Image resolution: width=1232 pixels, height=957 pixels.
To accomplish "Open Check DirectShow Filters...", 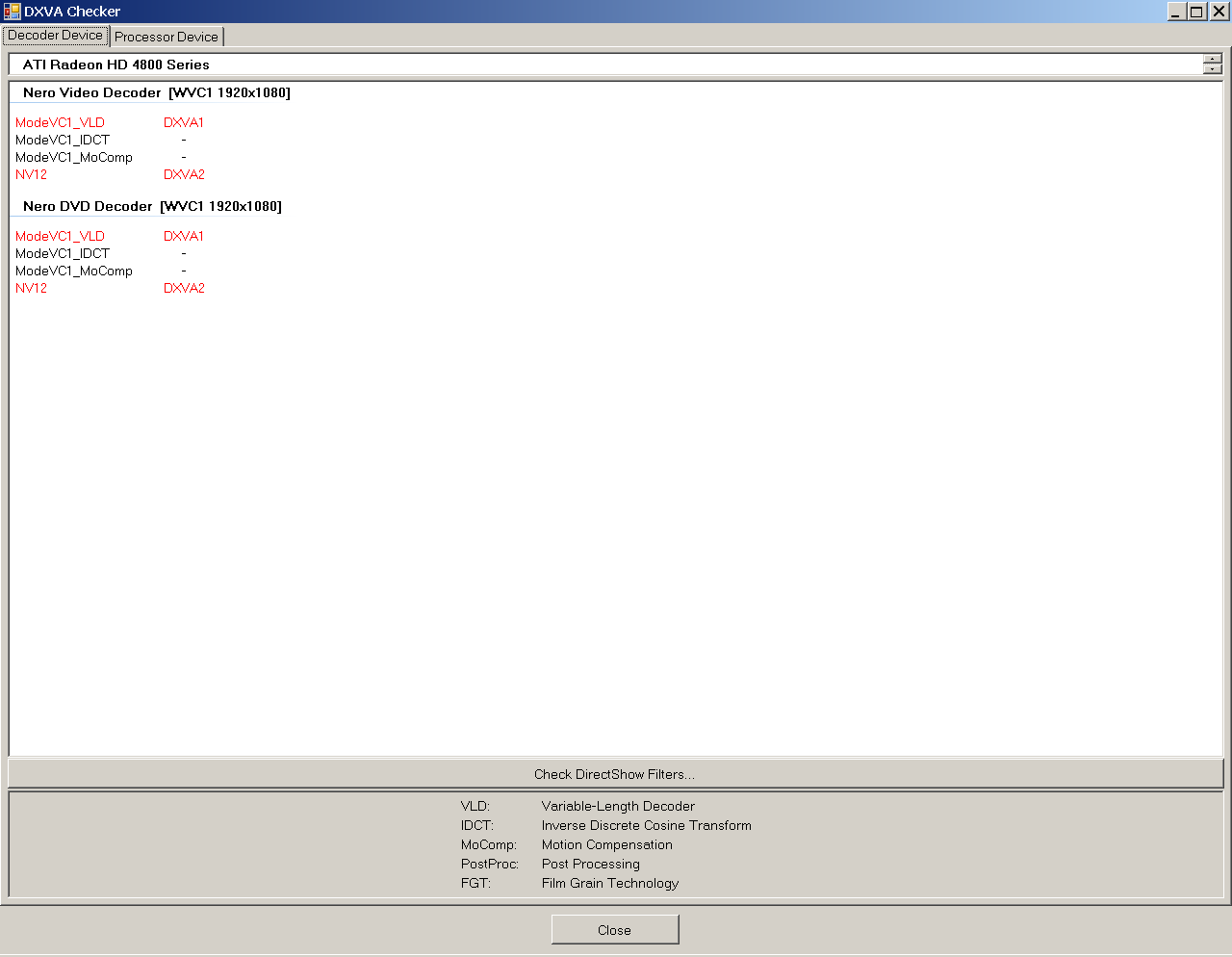I will click(x=615, y=774).
